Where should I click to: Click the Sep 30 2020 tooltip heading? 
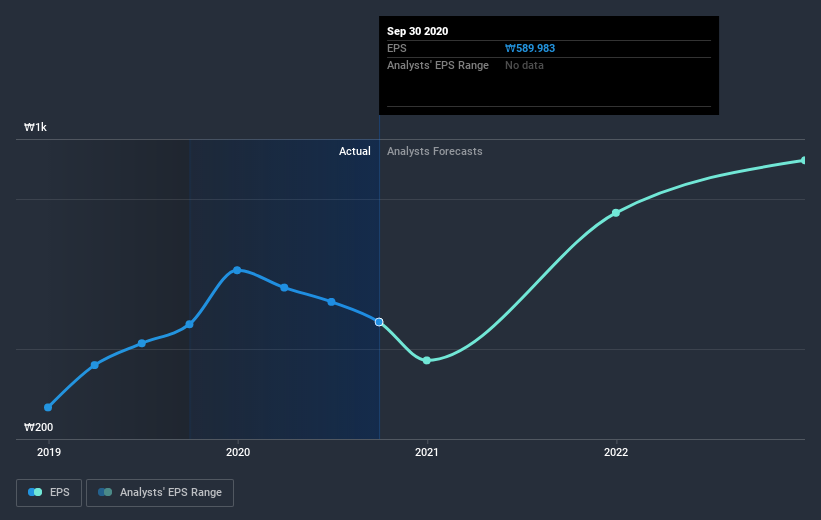(x=417, y=31)
